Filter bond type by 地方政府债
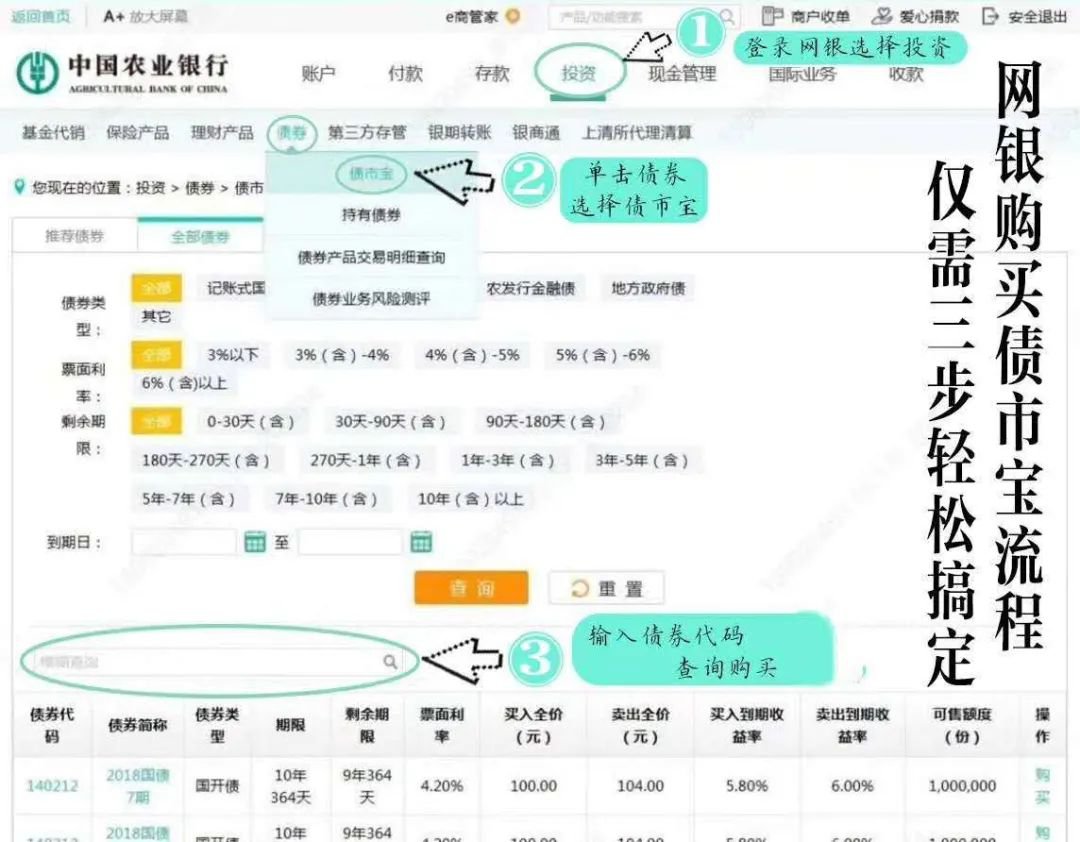1080x842 pixels. click(x=647, y=288)
